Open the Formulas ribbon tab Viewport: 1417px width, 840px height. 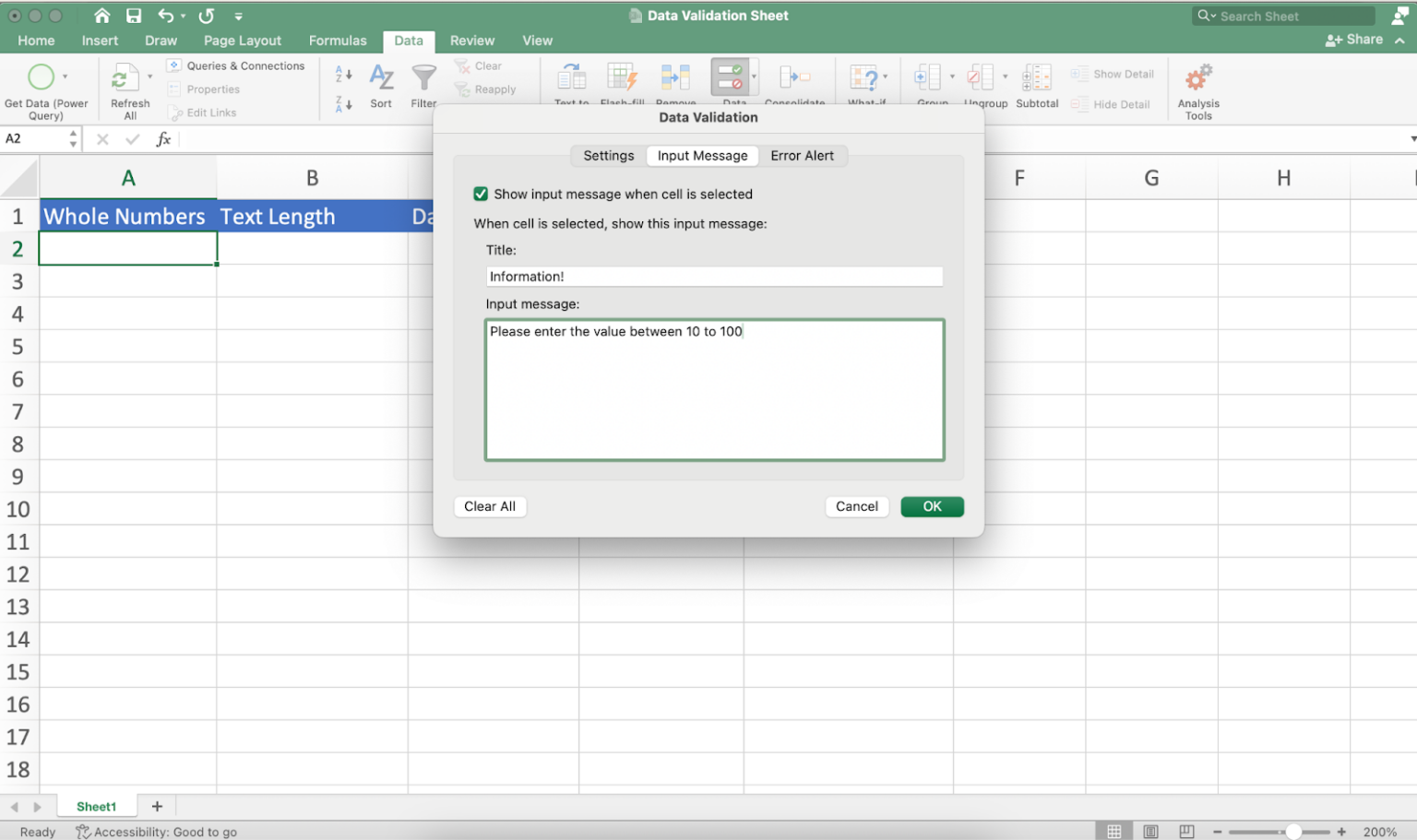[x=338, y=41]
